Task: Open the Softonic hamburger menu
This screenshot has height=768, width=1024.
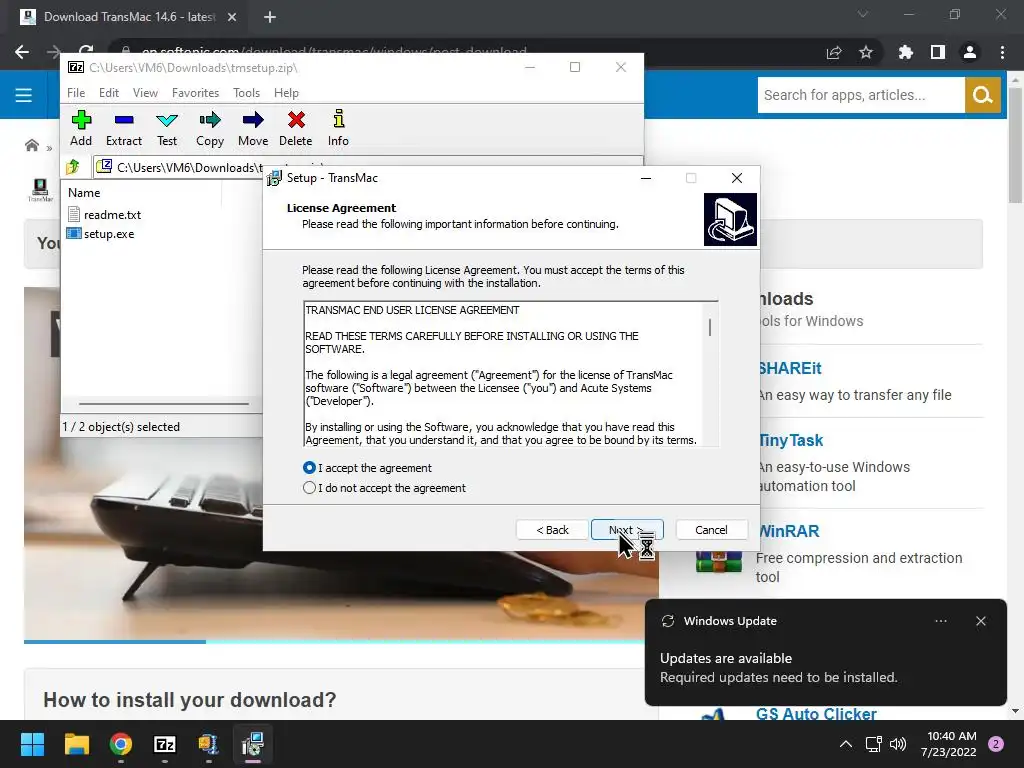Action: (x=24, y=95)
